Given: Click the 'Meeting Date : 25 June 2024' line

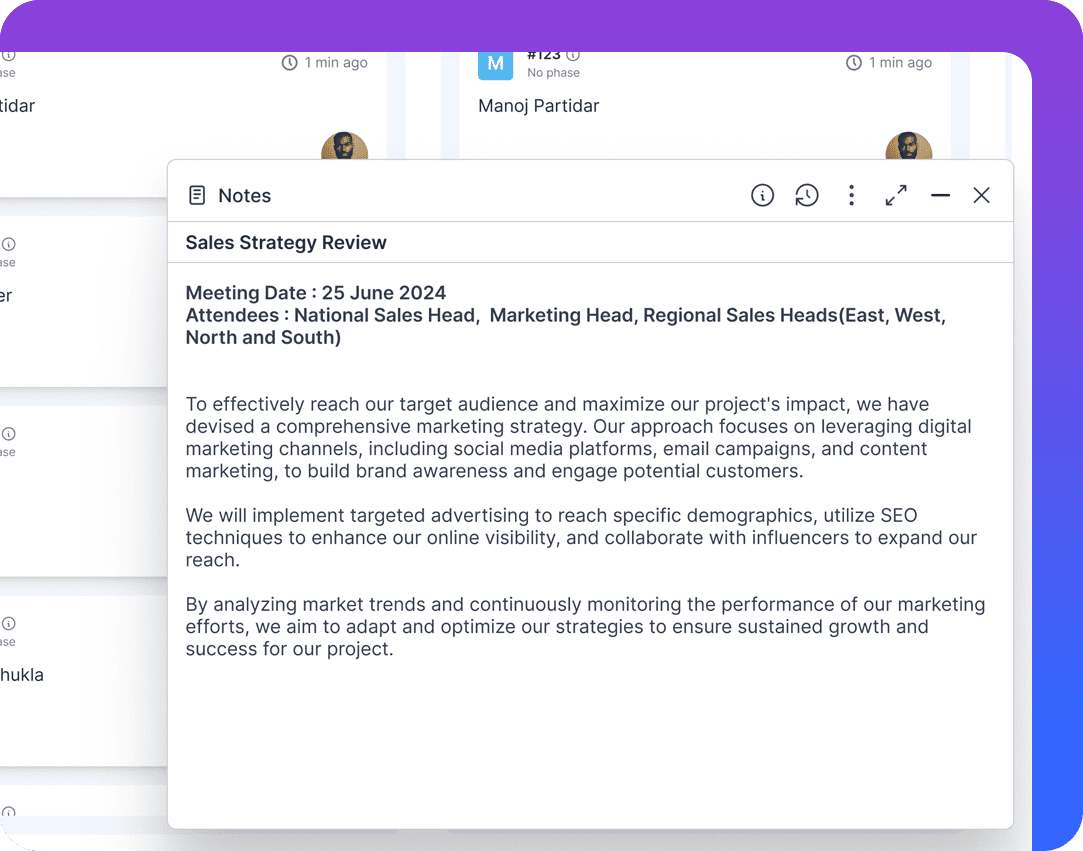Looking at the screenshot, I should pos(316,293).
